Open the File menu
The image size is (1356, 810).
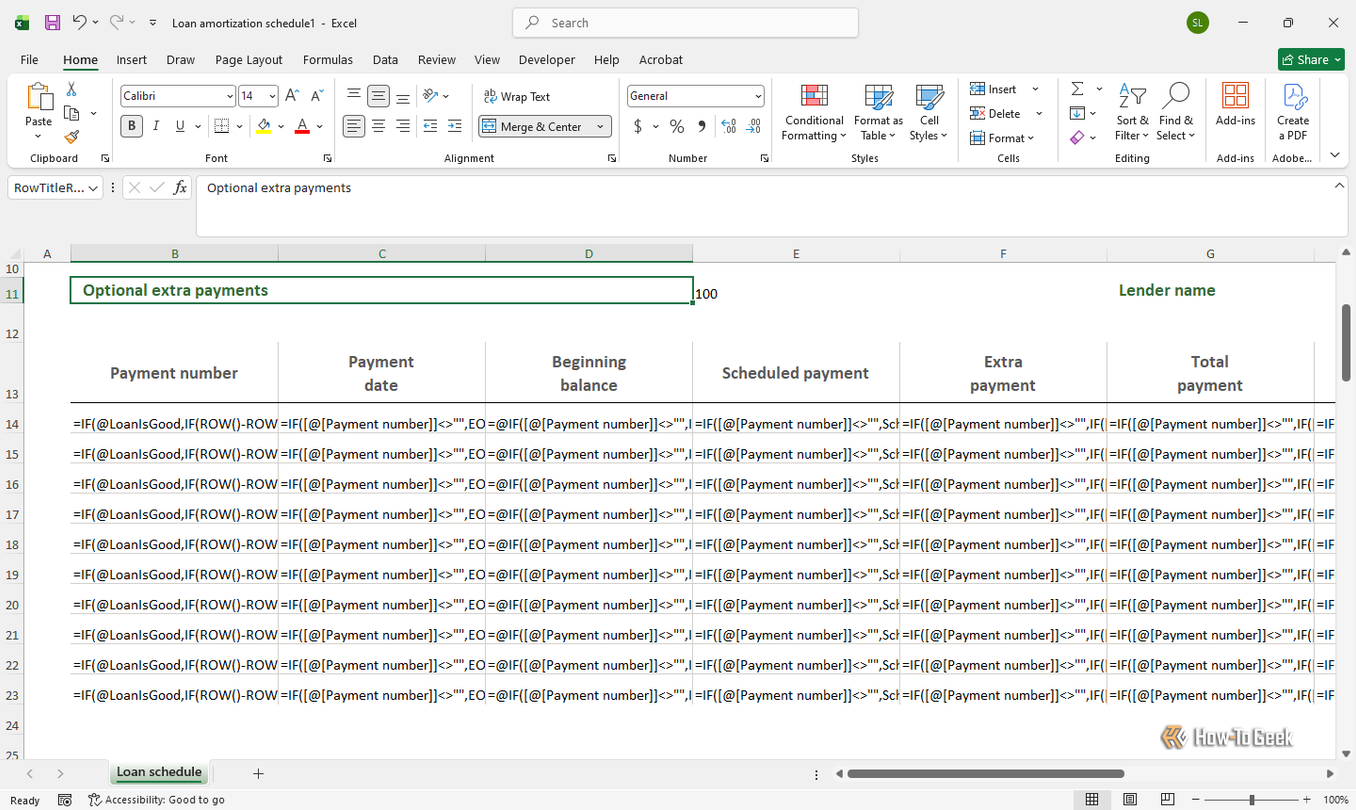(x=29, y=60)
